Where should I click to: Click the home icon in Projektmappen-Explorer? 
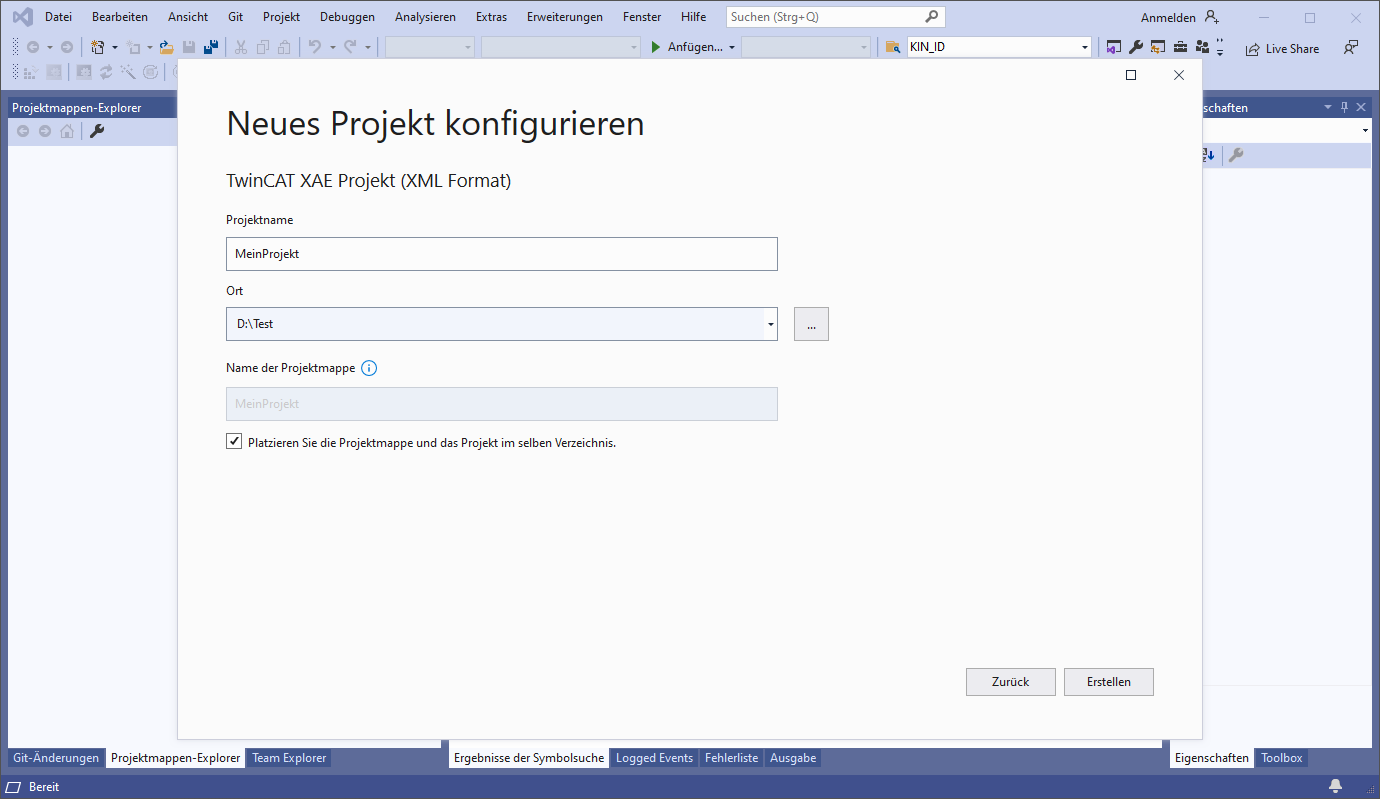(67, 131)
